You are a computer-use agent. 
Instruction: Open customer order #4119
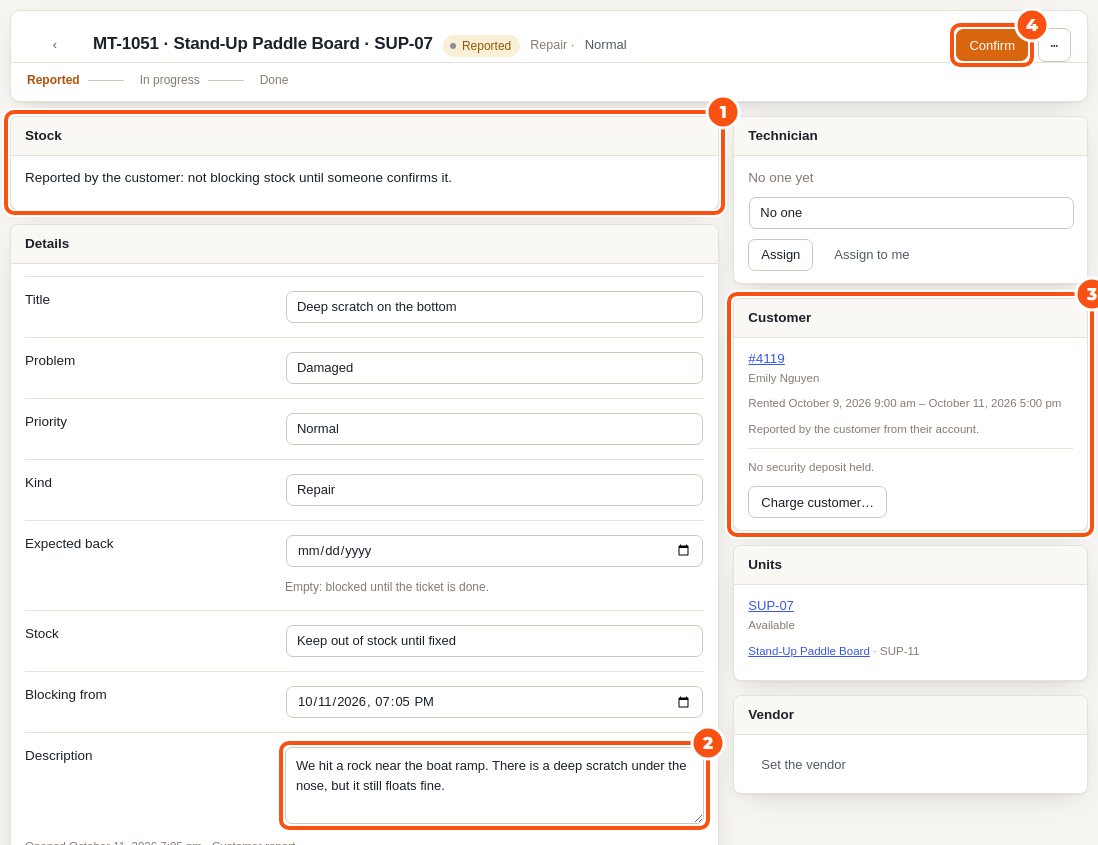pos(766,358)
